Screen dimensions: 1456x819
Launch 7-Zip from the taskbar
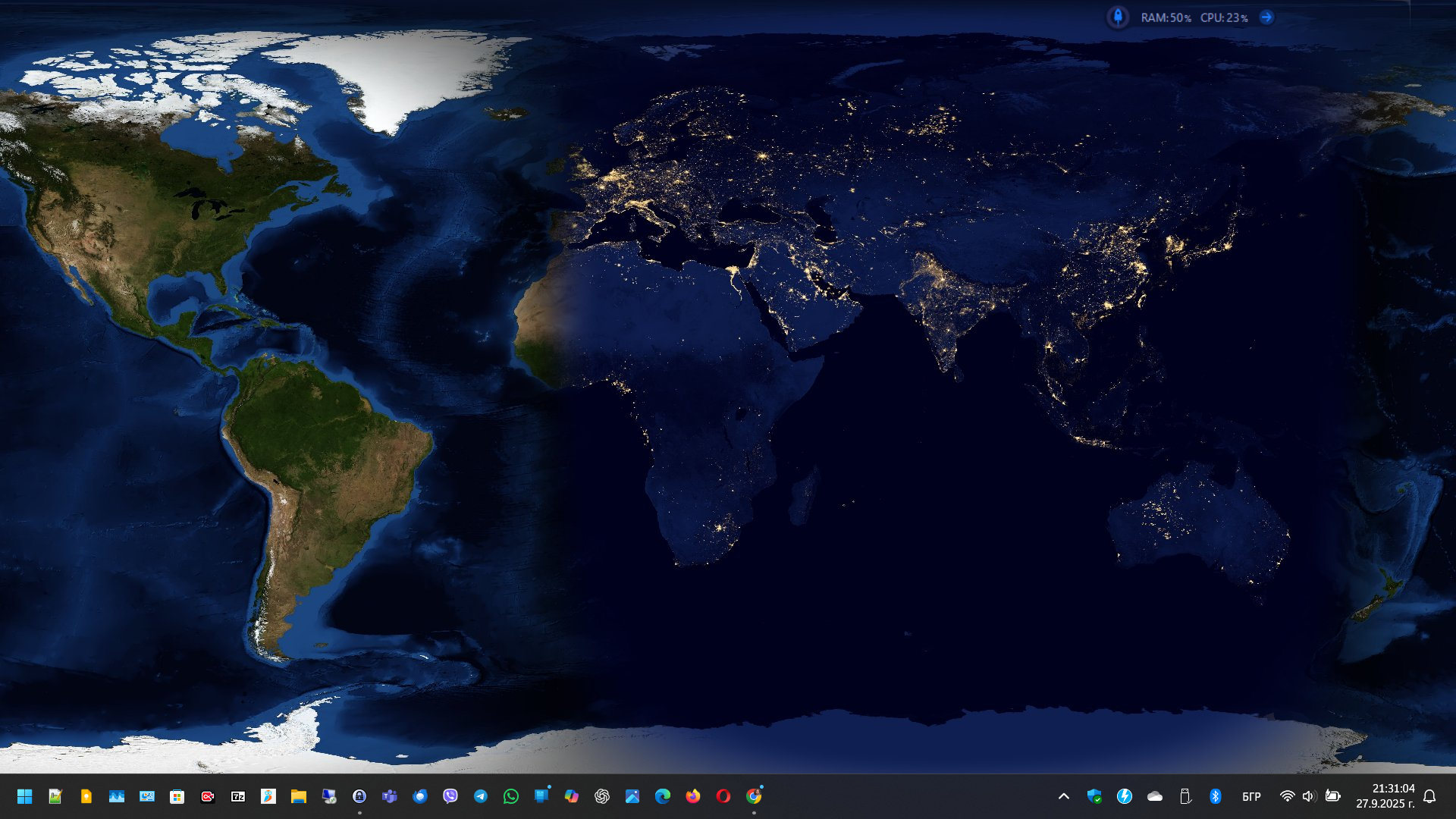[238, 796]
